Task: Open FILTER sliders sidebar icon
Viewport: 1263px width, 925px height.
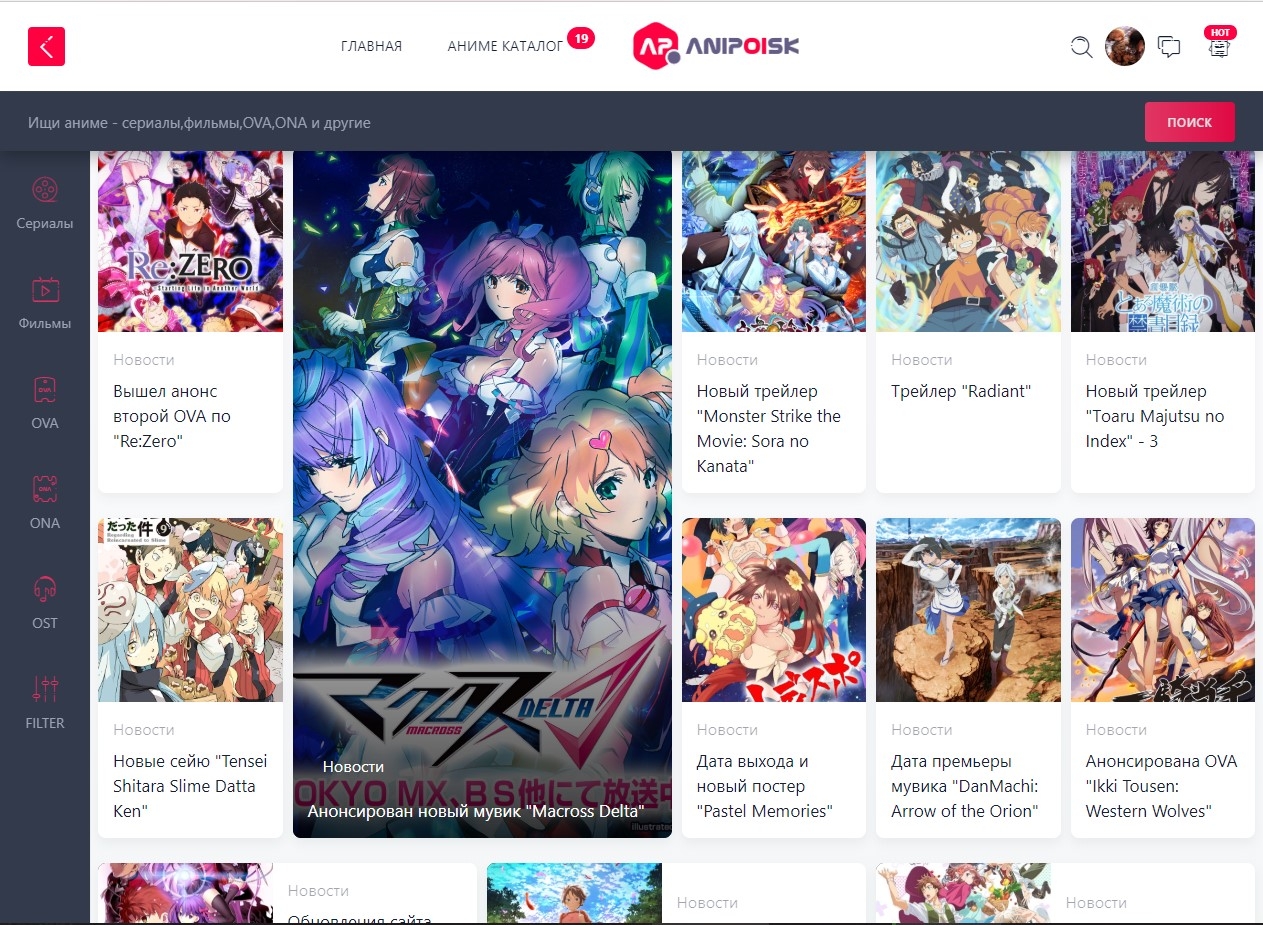Action: (45, 689)
